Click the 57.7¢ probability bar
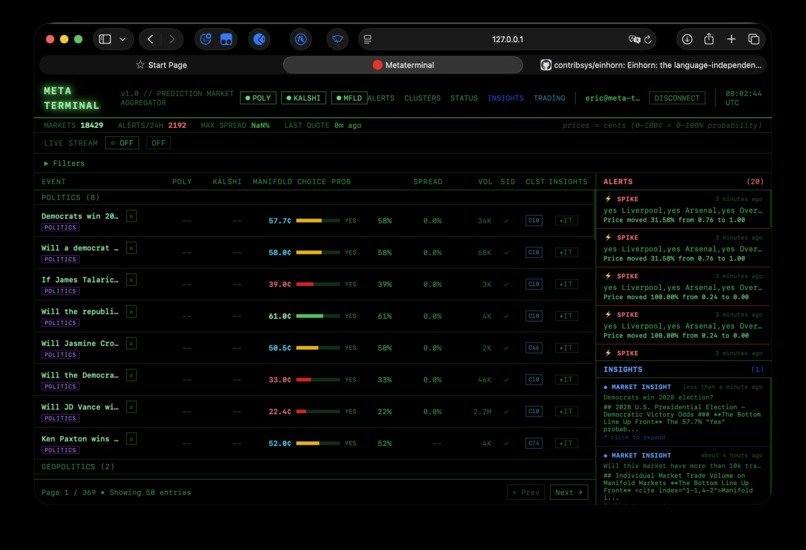Screen dimensions: 806x550 [318, 221]
